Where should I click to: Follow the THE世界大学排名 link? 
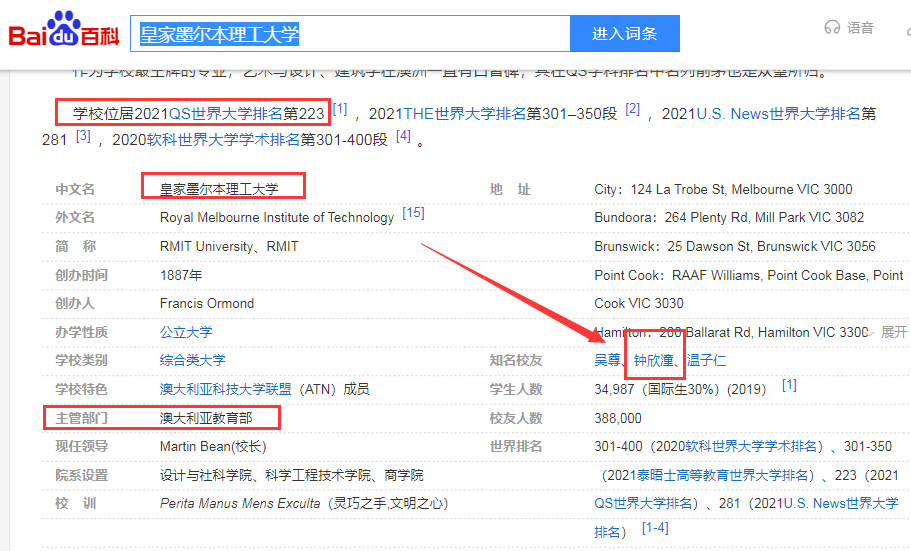click(465, 113)
